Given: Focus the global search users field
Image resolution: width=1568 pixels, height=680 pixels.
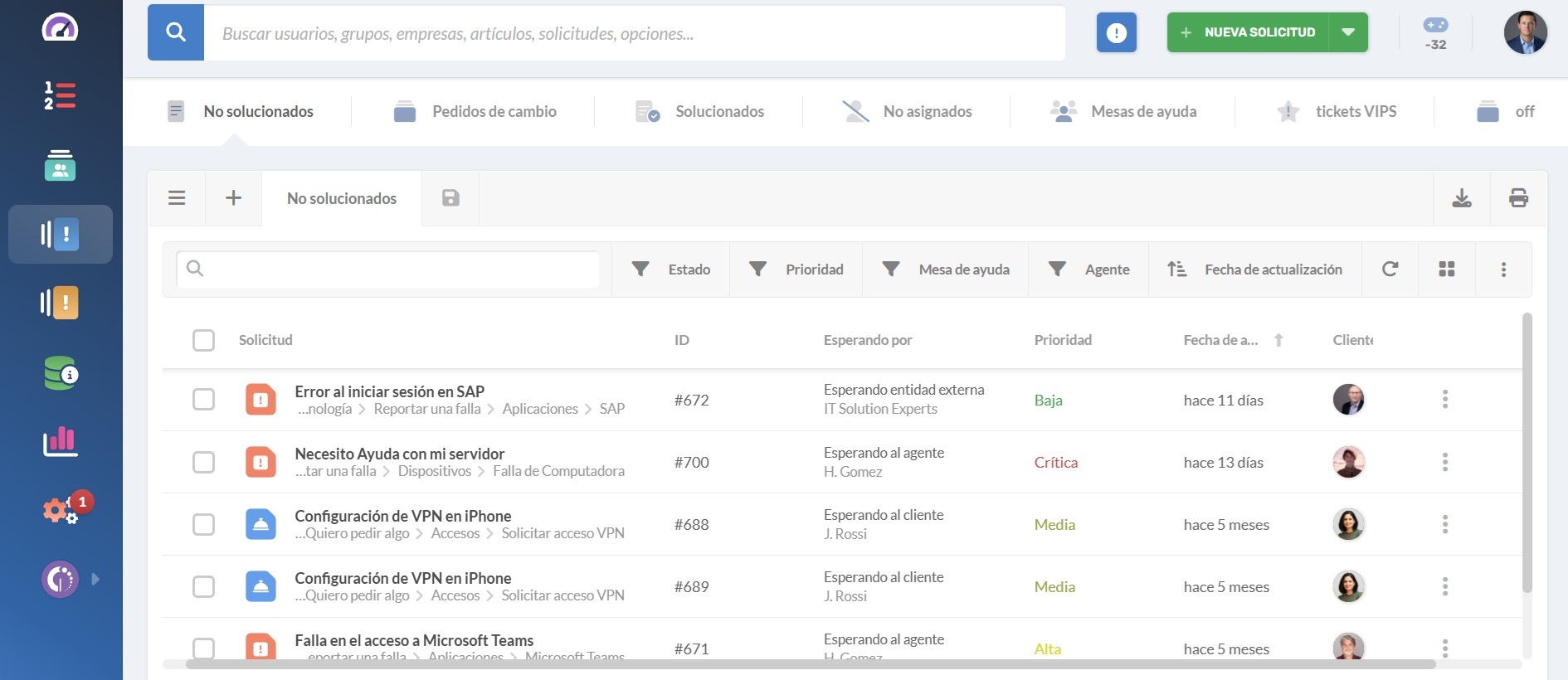Looking at the screenshot, I should click(635, 32).
